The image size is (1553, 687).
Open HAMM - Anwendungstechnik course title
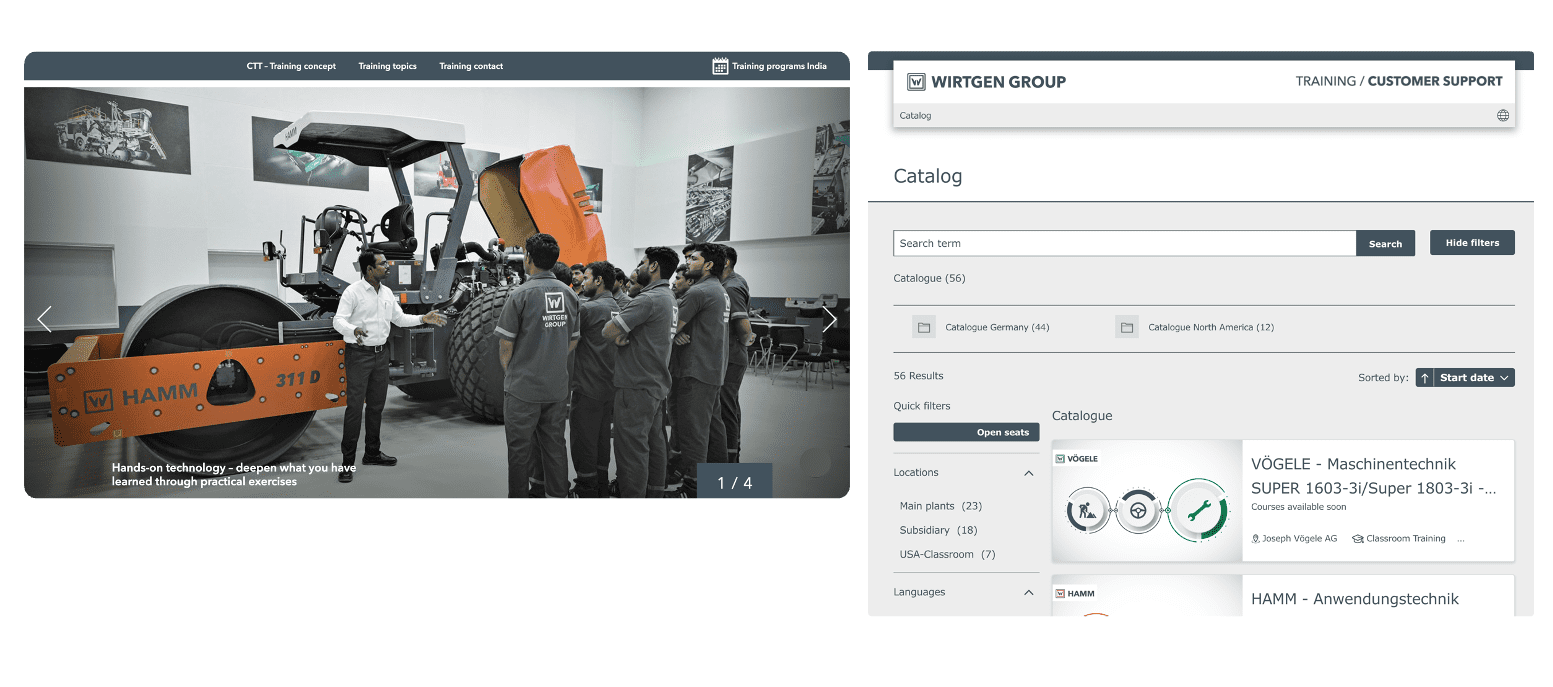click(1355, 599)
